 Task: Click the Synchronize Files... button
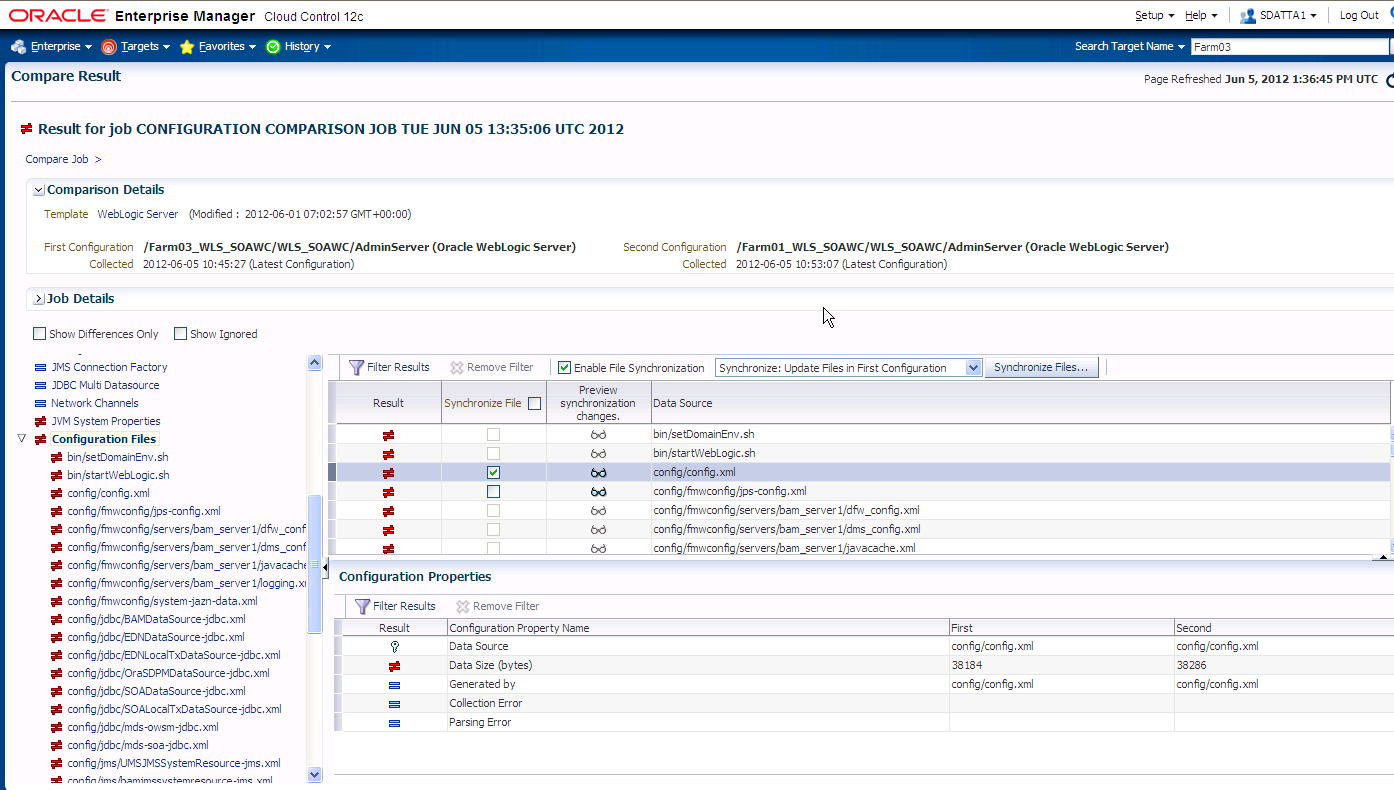pos(1041,367)
